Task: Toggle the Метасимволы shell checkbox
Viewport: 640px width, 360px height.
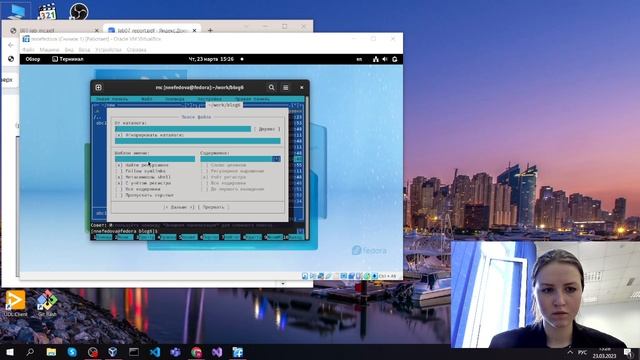Action: (x=119, y=177)
